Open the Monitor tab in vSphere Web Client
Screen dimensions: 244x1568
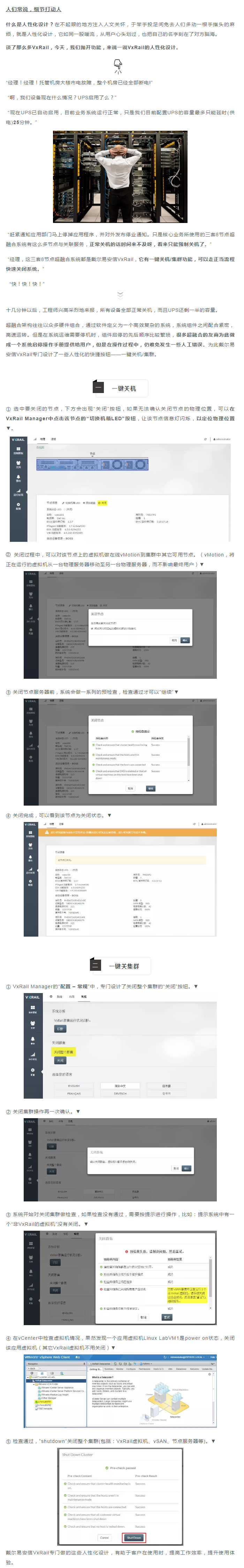tap(120, 1369)
